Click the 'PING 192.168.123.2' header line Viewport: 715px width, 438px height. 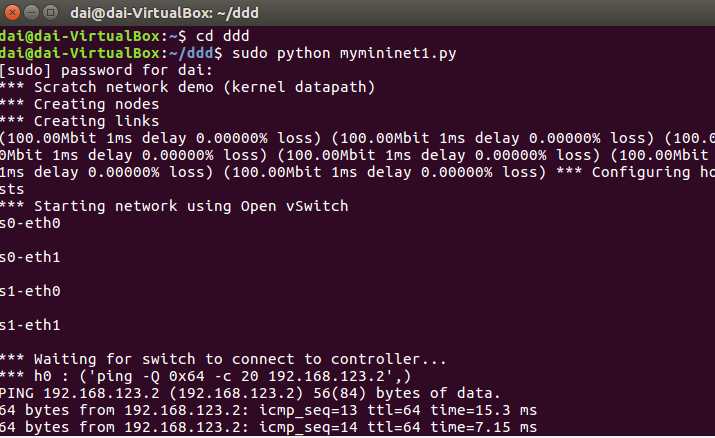coord(250,393)
